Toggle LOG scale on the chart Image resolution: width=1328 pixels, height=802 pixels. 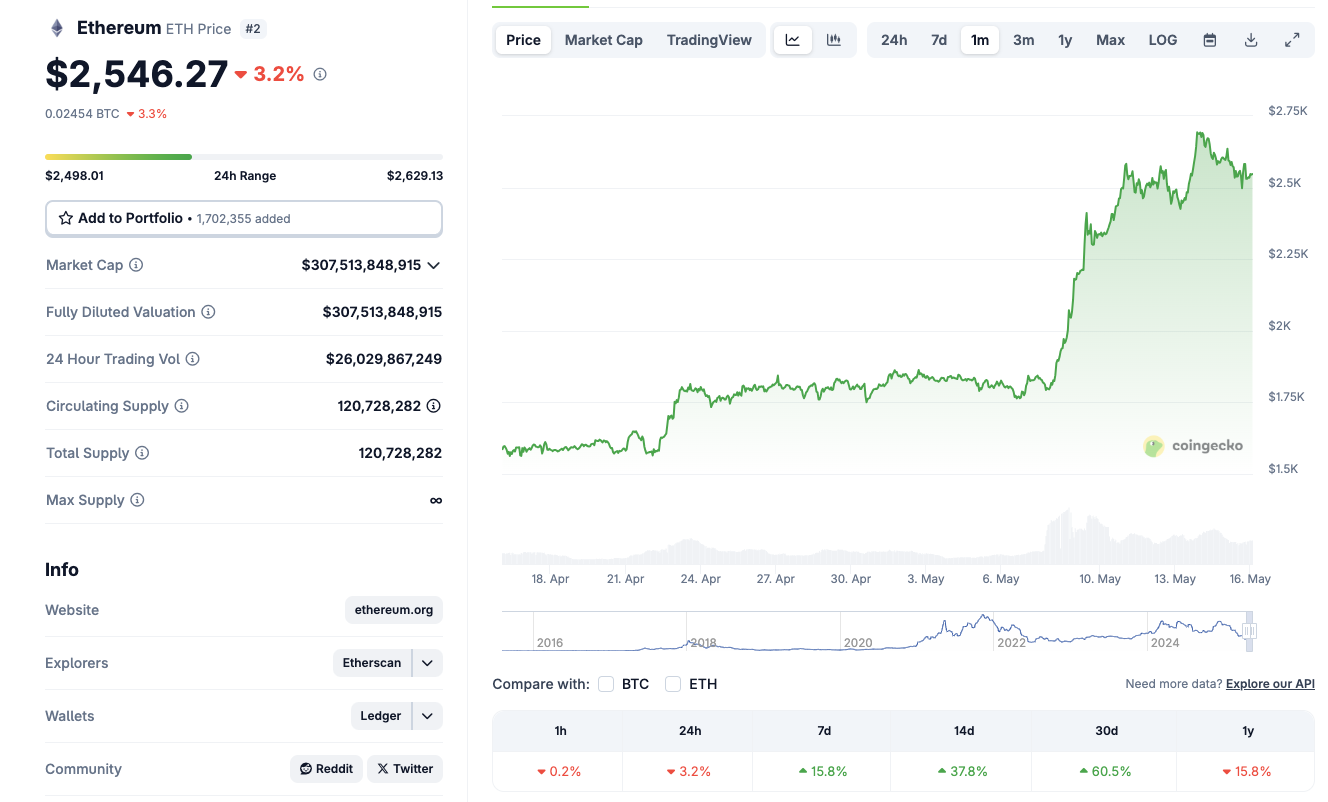pos(1163,40)
